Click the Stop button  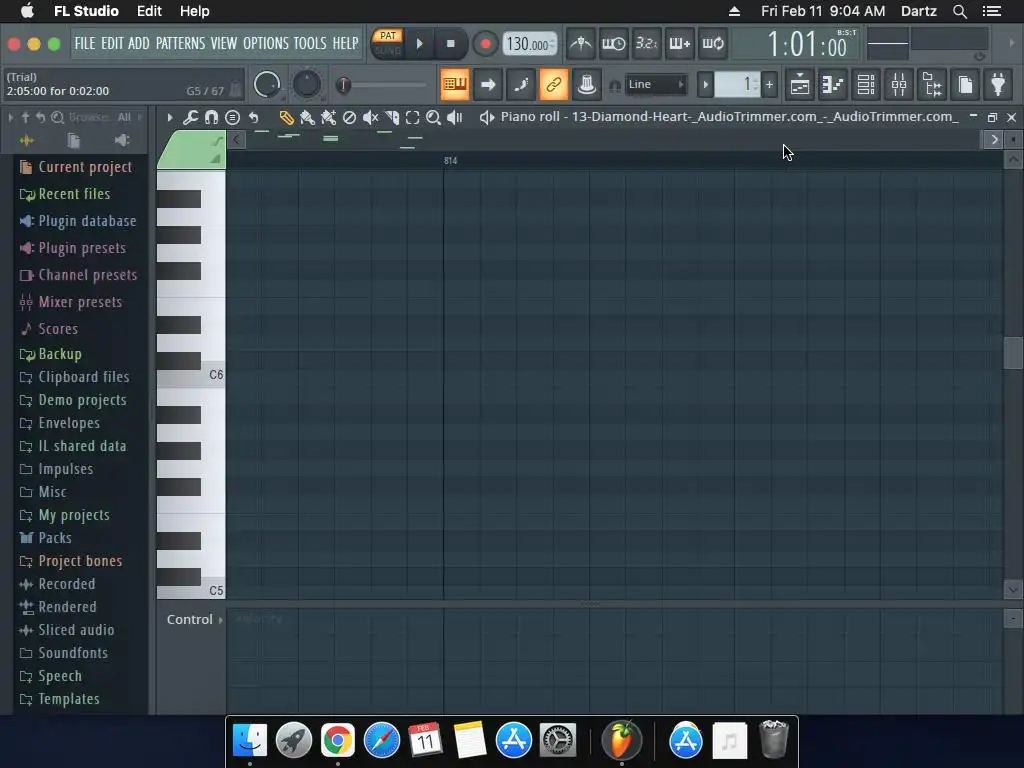pos(451,44)
